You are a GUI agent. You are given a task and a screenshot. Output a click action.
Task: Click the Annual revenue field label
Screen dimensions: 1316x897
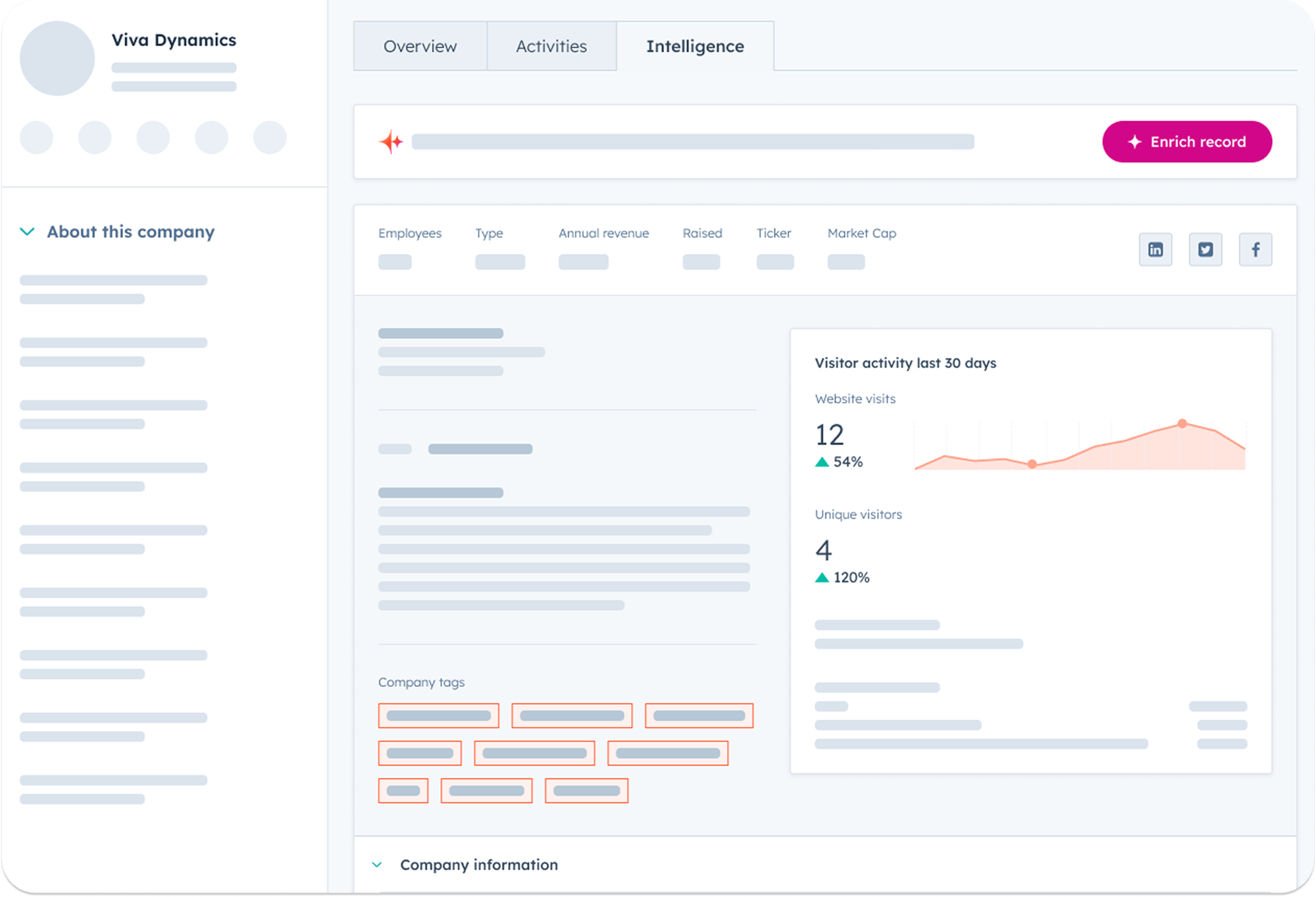tap(603, 233)
